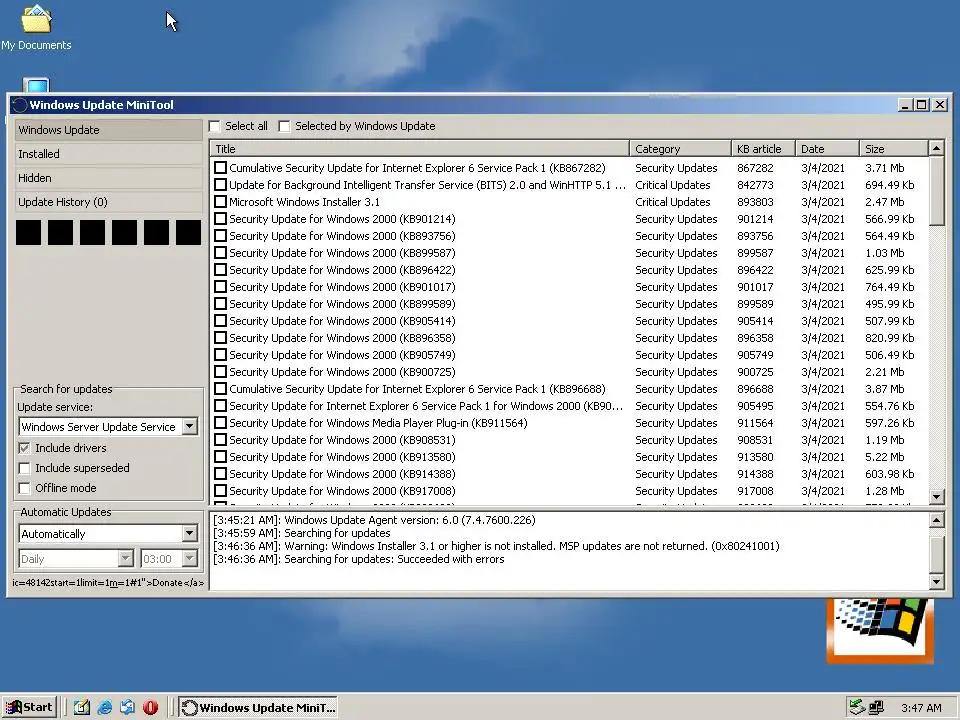Image resolution: width=960 pixels, height=720 pixels.
Task: Click the log pane scroll up arrow
Action: (936, 520)
